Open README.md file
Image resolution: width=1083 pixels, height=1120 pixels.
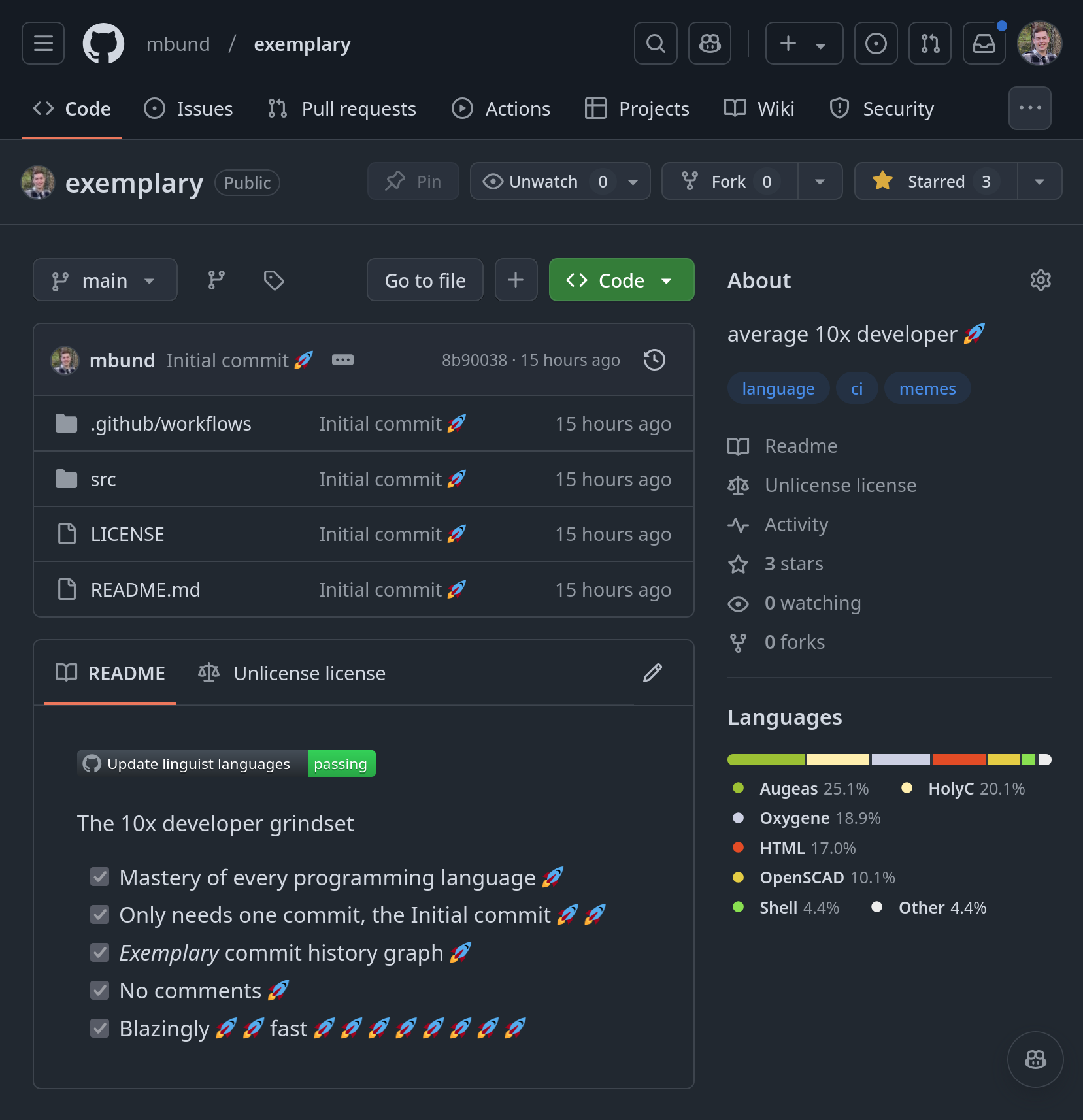(x=146, y=590)
